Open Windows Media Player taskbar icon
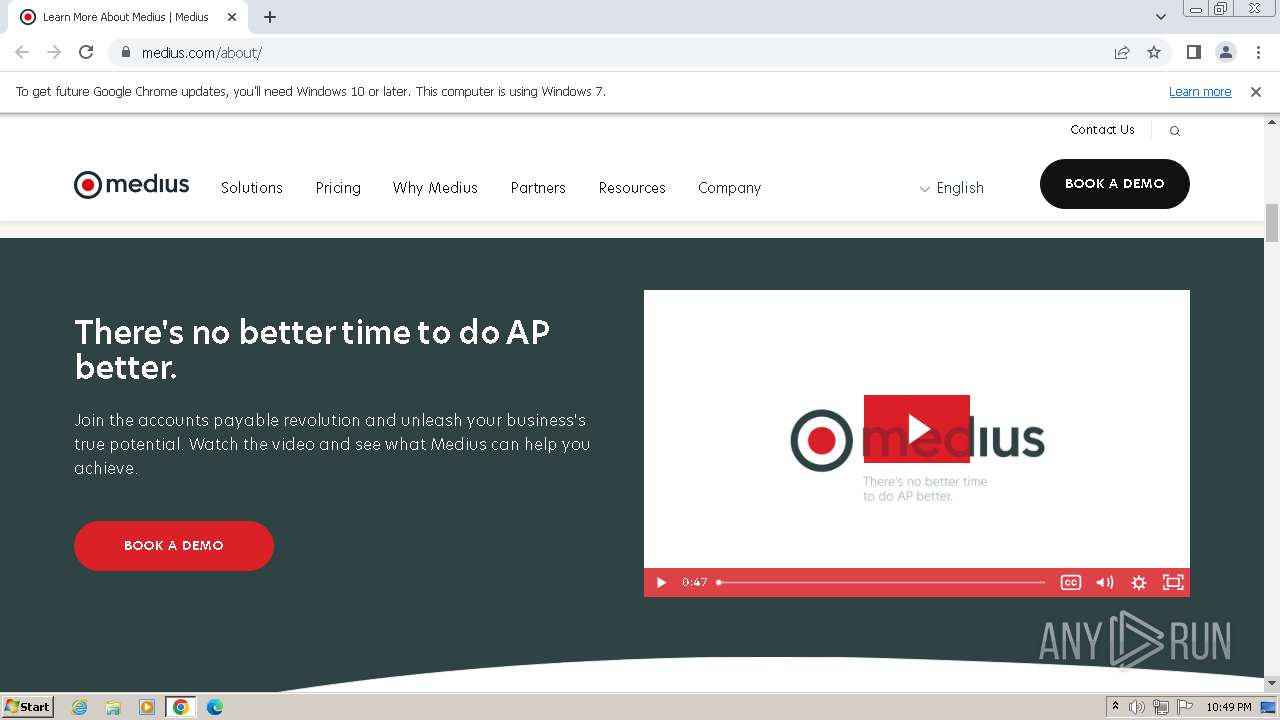Image resolution: width=1280 pixels, height=720 pixels. coord(147,707)
